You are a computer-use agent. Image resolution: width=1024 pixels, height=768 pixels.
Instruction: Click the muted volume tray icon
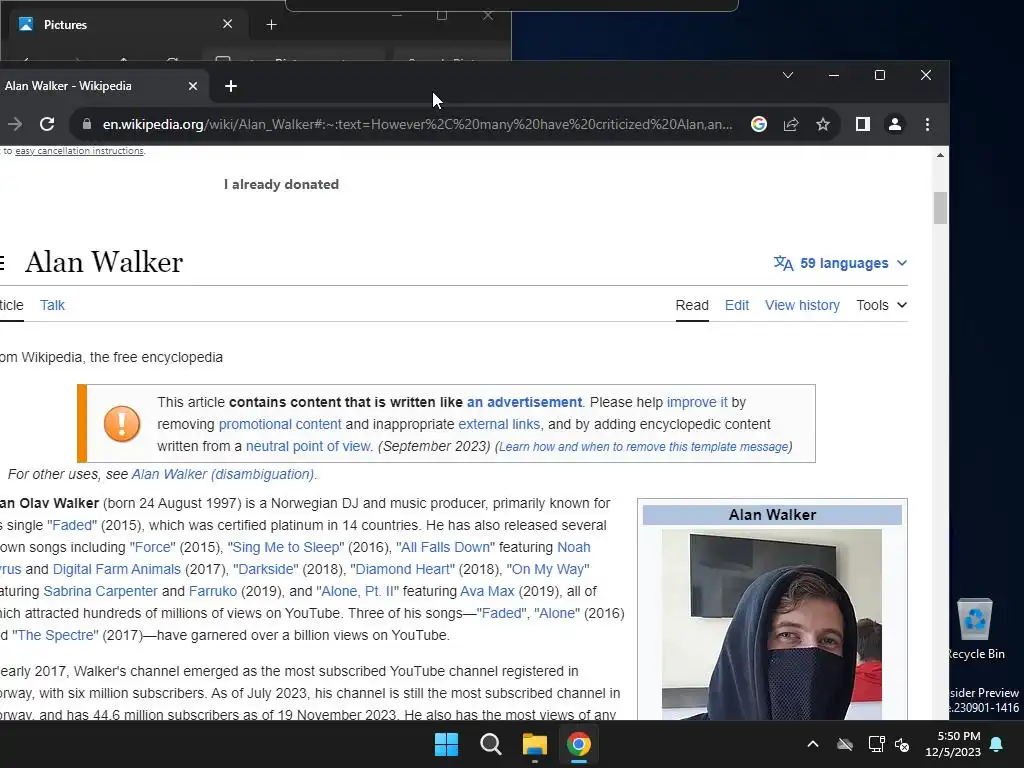pos(902,744)
